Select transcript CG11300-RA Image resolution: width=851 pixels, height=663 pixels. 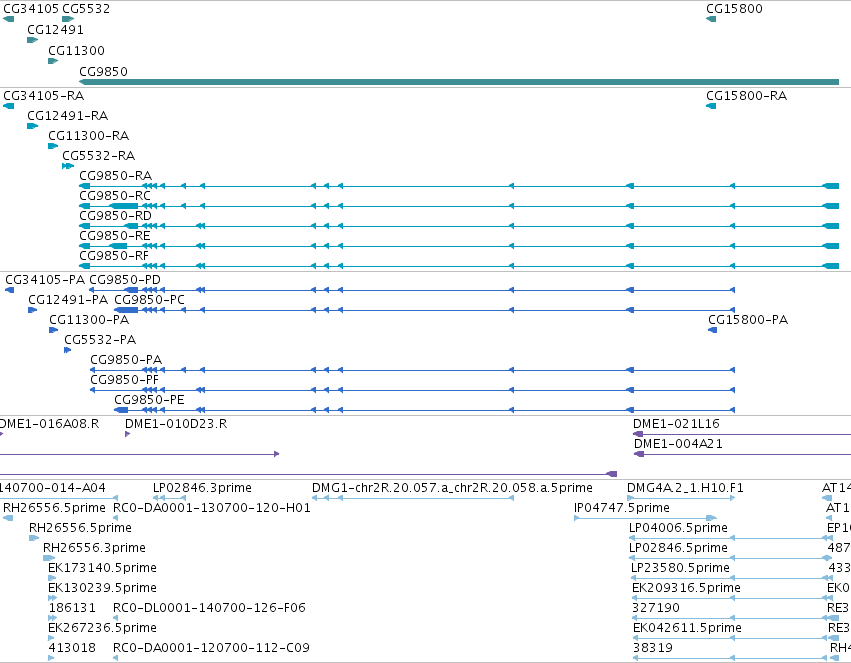[88, 136]
